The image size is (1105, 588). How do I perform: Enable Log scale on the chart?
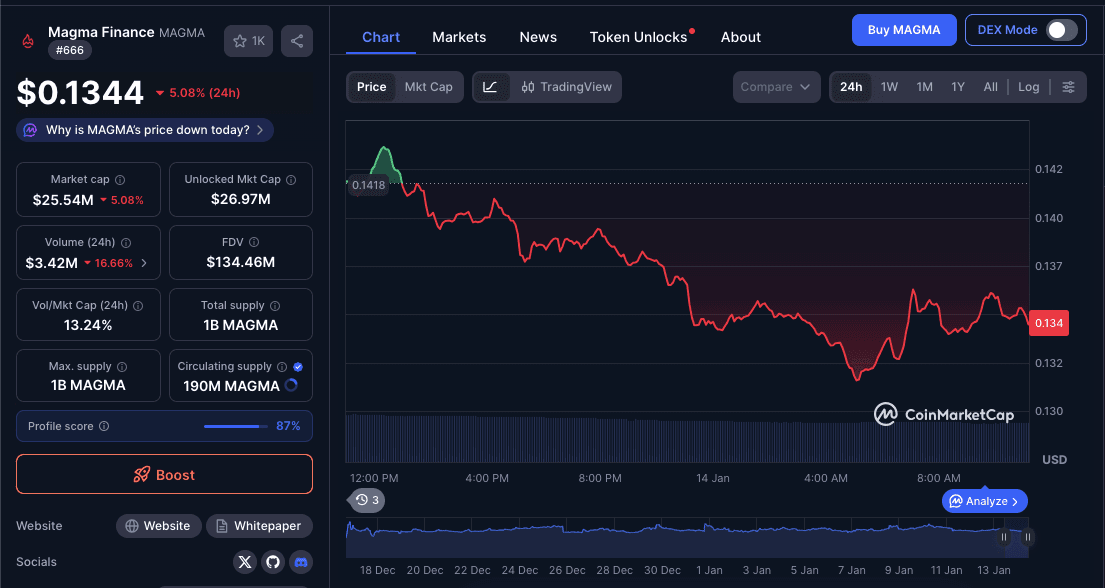pos(1028,87)
